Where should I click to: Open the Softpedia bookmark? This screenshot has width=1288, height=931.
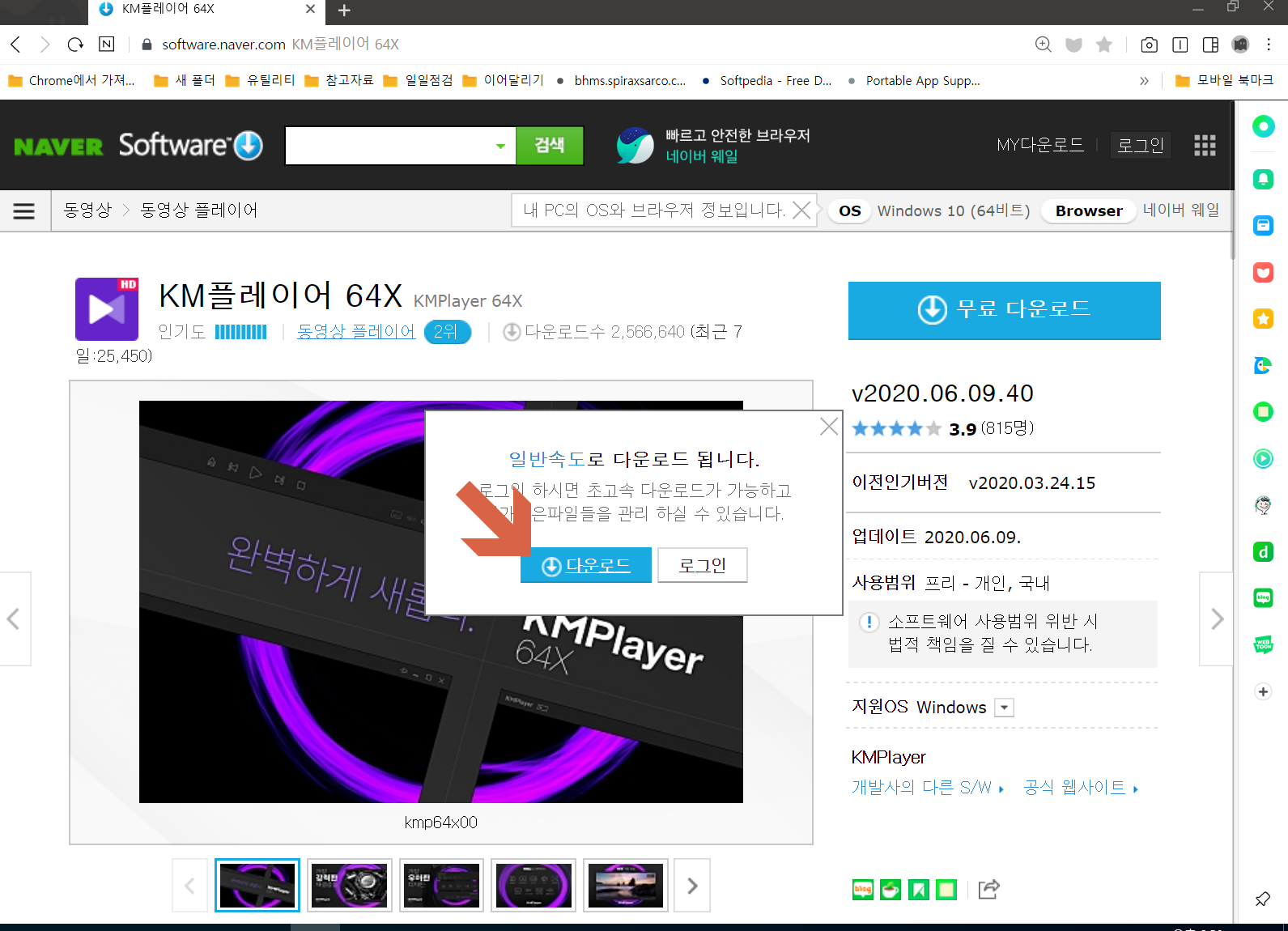coord(767,81)
